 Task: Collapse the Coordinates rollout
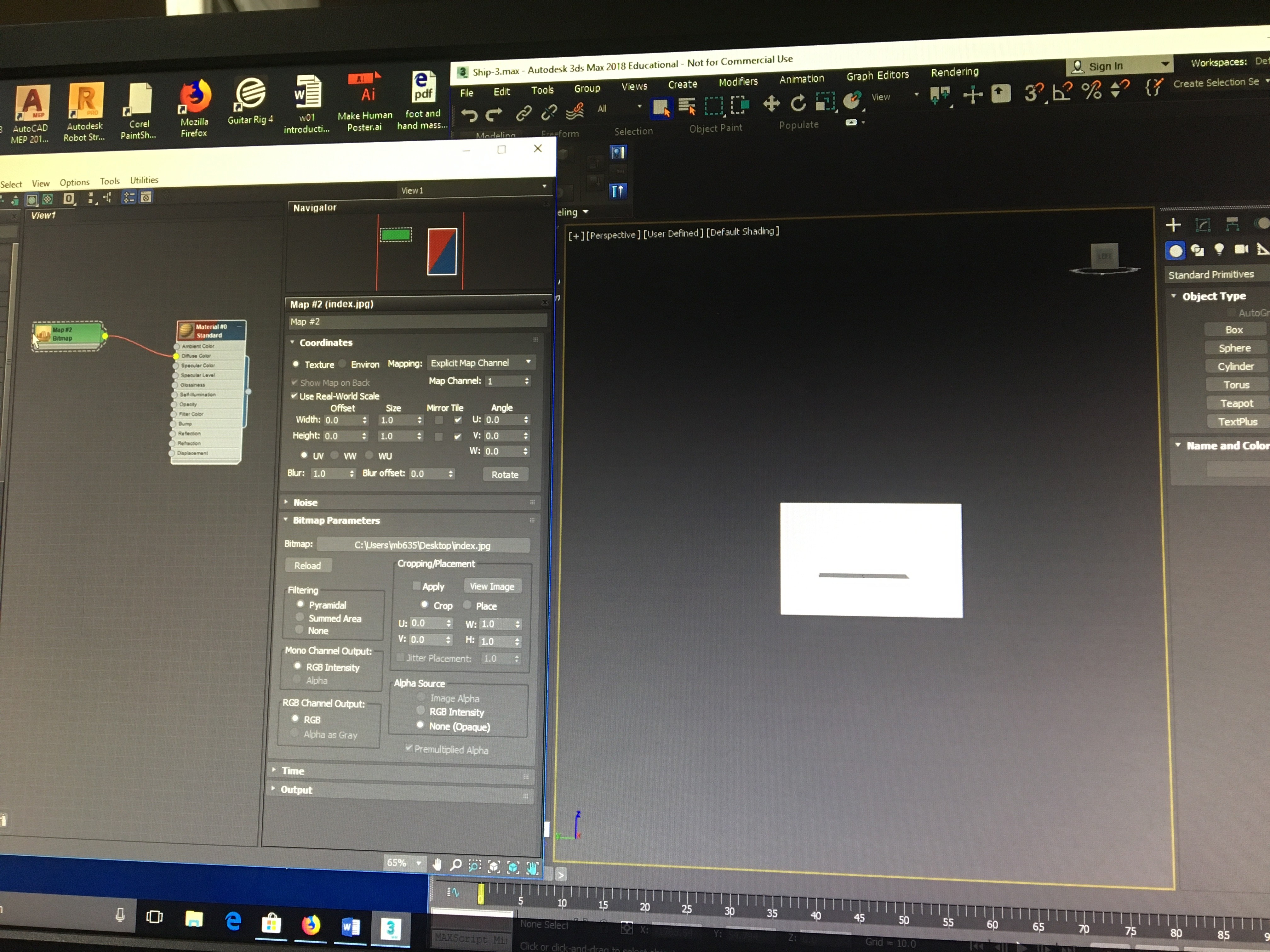[x=292, y=342]
